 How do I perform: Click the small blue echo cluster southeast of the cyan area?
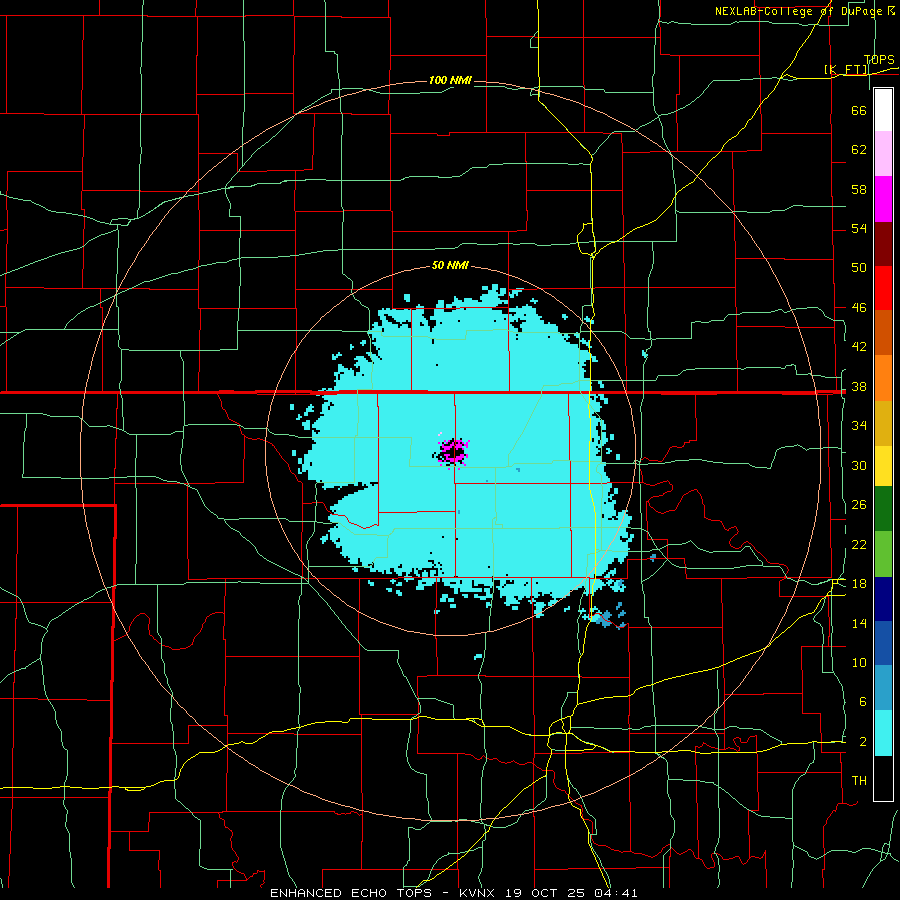(606, 617)
